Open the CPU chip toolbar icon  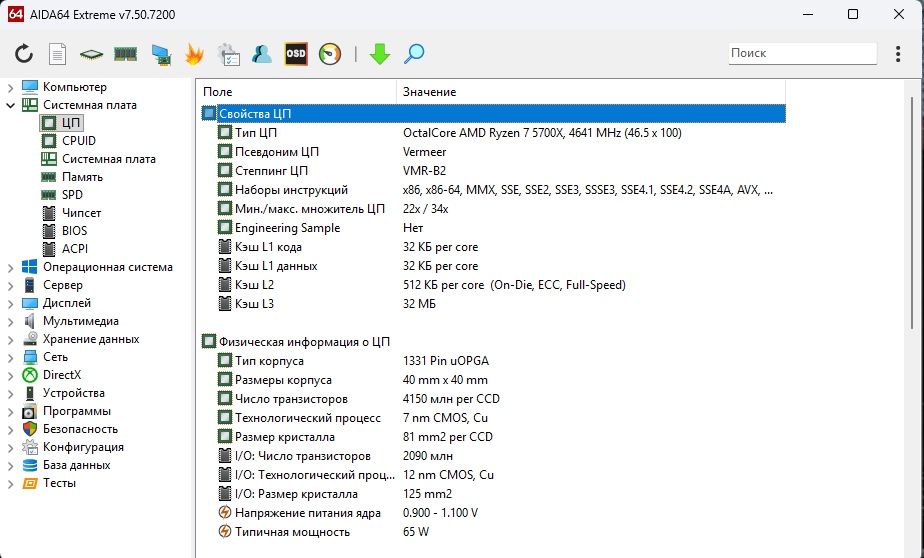click(x=91, y=55)
